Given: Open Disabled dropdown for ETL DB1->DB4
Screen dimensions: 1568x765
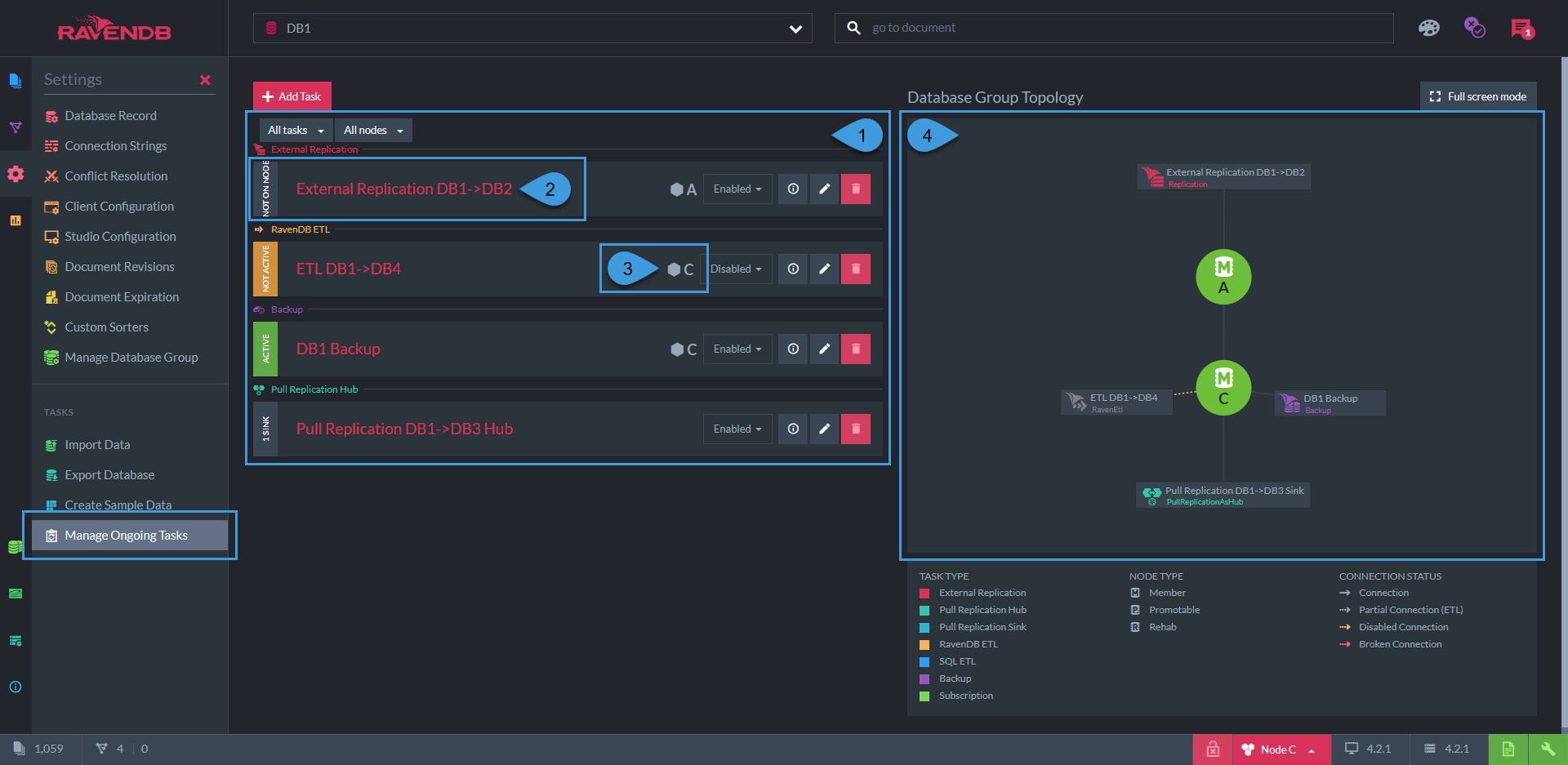Looking at the screenshot, I should tap(737, 269).
